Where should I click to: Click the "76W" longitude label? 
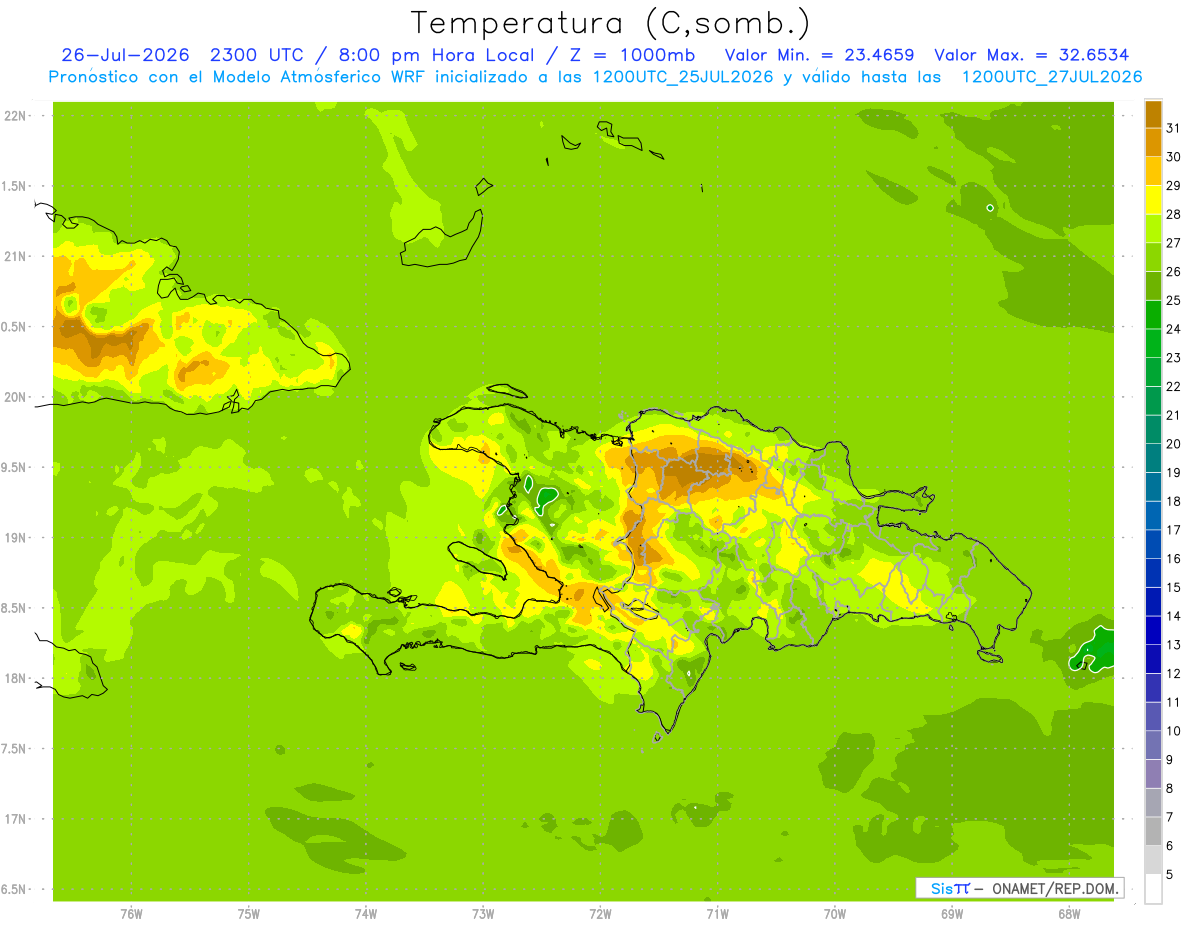coord(131,914)
